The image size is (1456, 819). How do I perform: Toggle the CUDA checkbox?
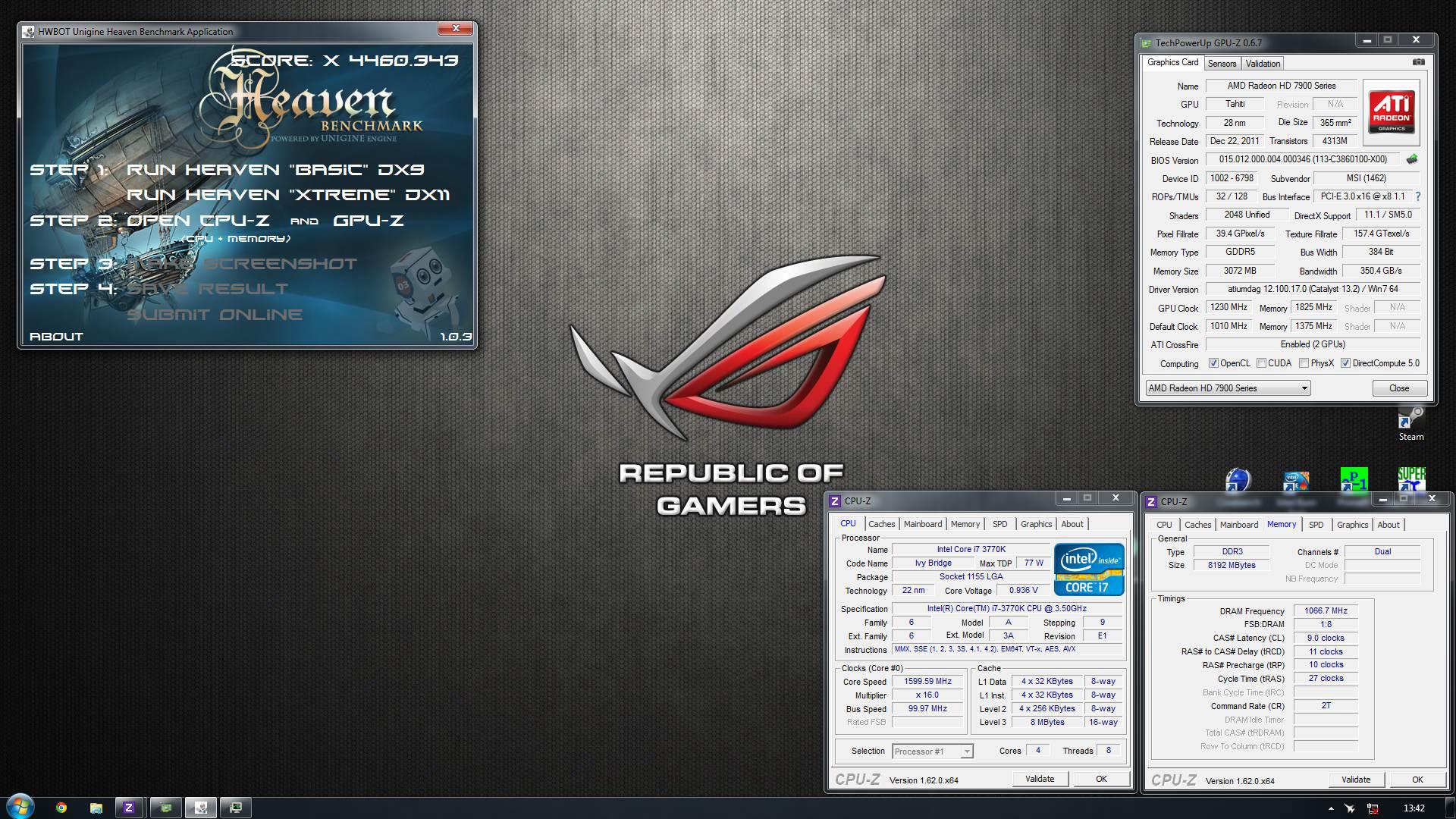coord(1261,363)
